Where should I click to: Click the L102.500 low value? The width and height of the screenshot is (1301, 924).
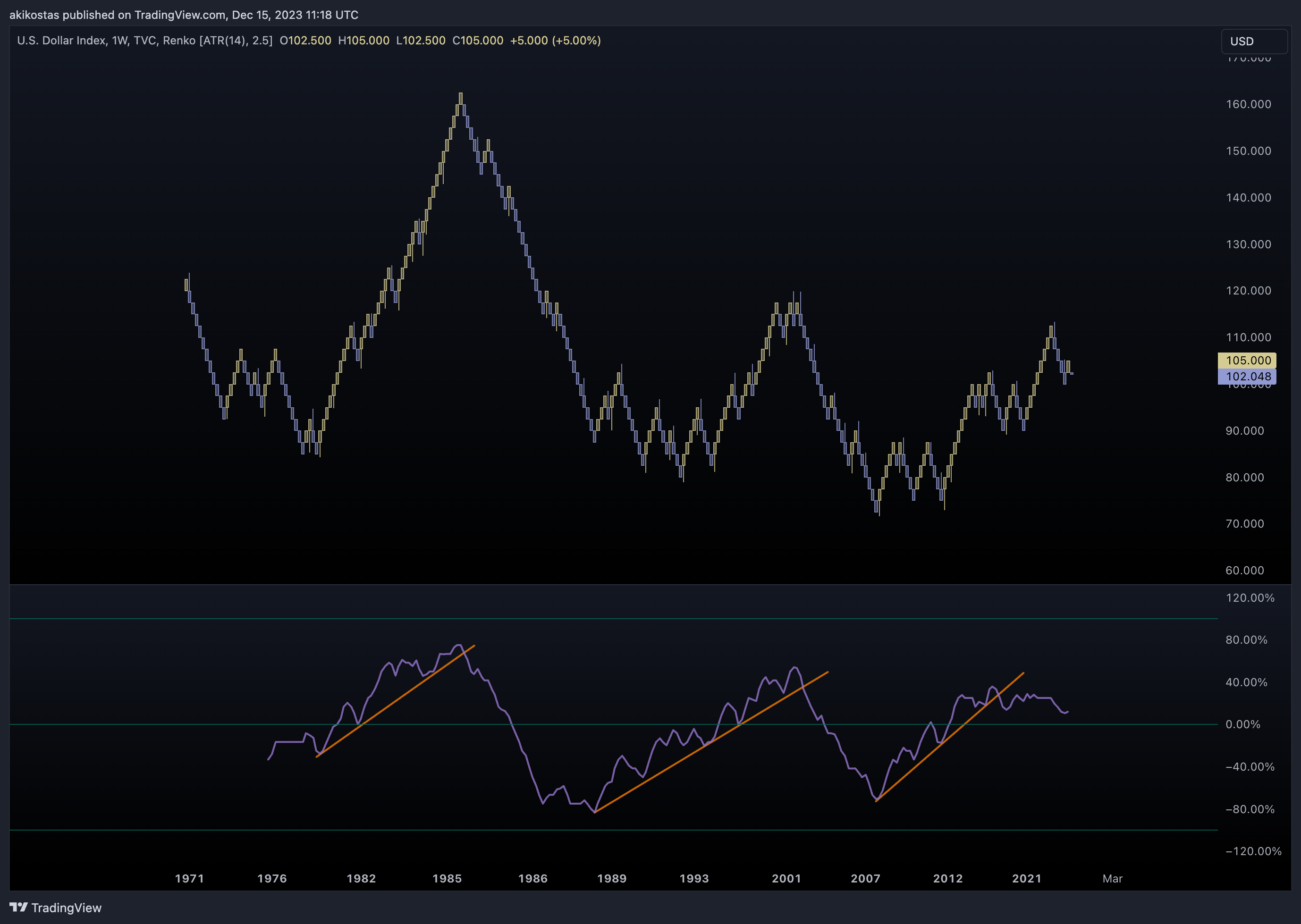pos(421,41)
